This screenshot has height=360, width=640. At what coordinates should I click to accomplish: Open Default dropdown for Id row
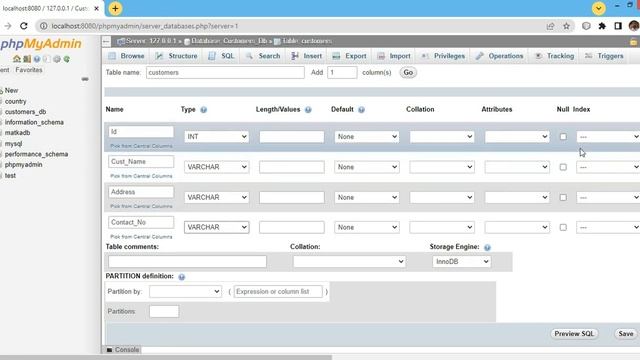[367, 137]
